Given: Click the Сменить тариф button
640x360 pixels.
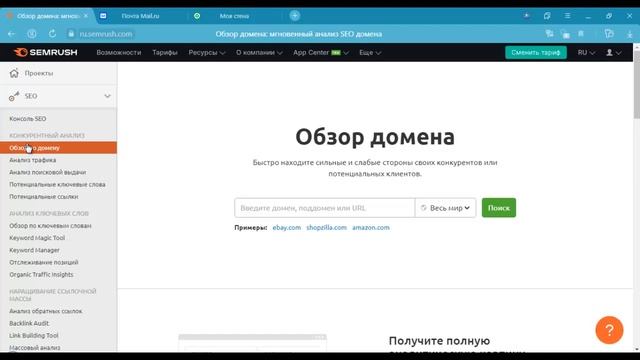Looking at the screenshot, I should point(536,52).
